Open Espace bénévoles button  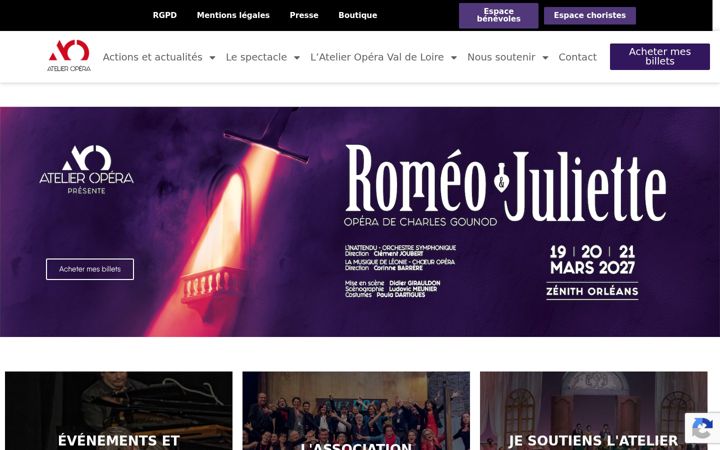point(499,16)
